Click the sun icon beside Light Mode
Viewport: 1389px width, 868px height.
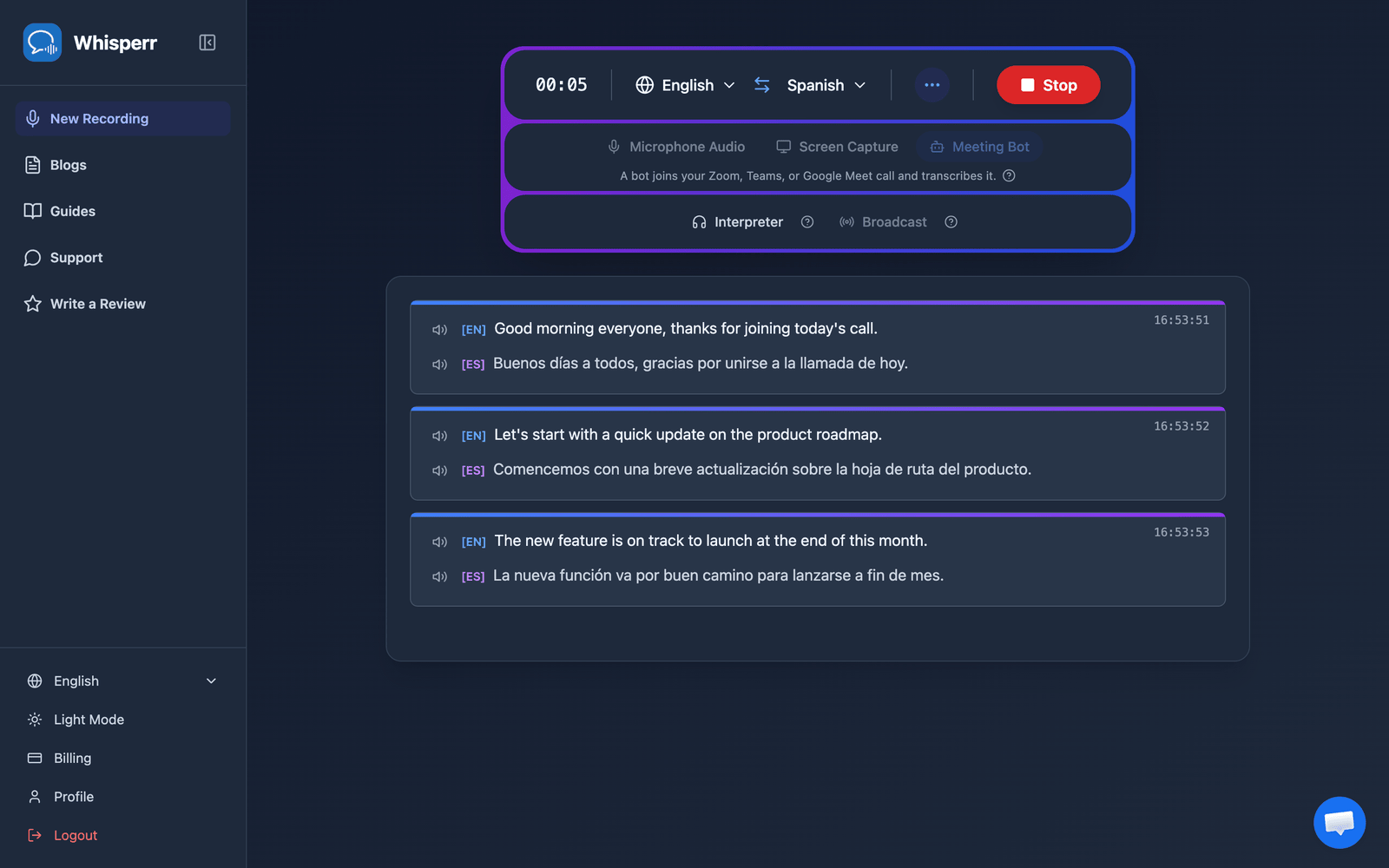point(35,720)
